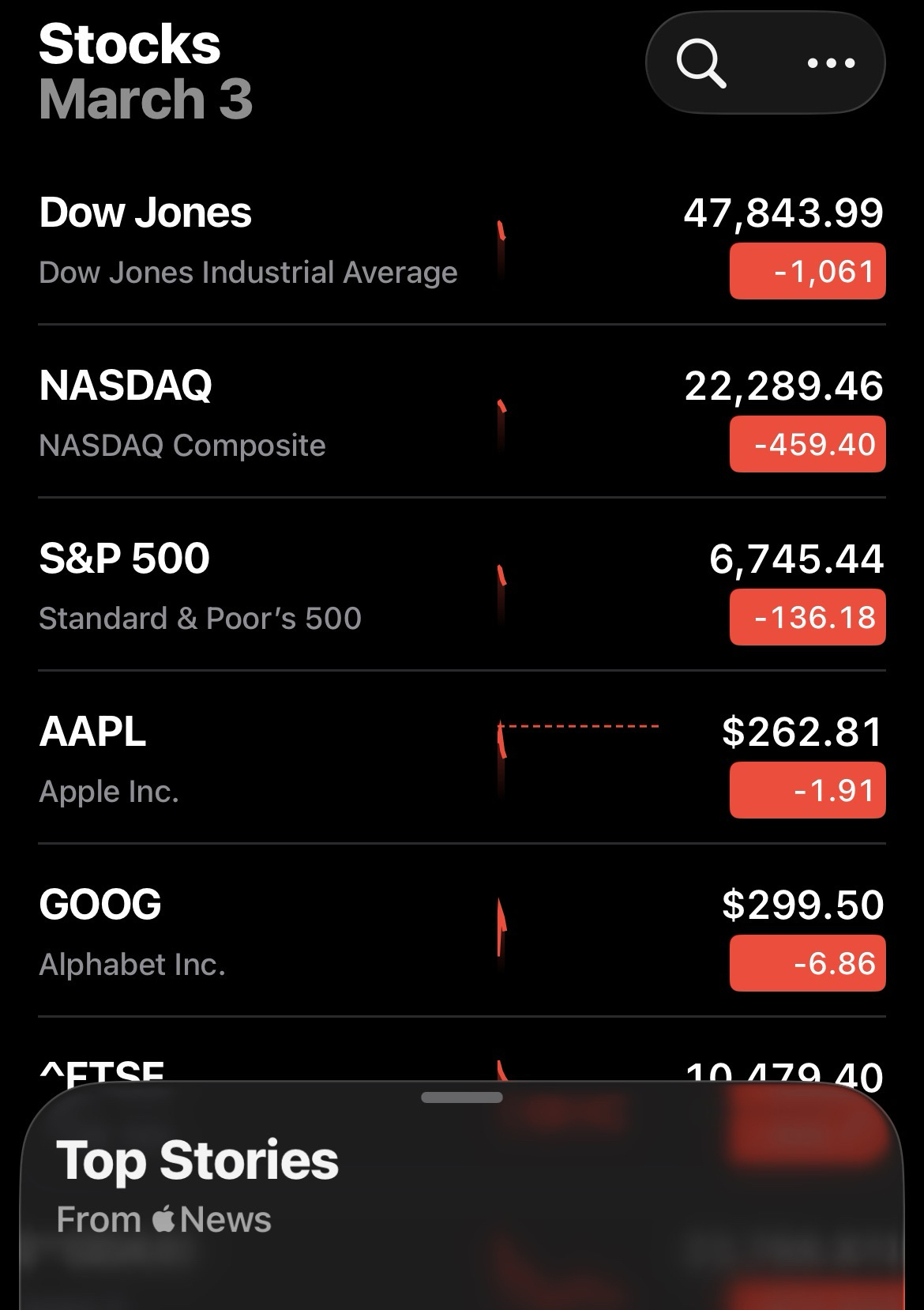Select the partially hidden ^FTSE row
The image size is (924, 1310).
click(103, 1071)
